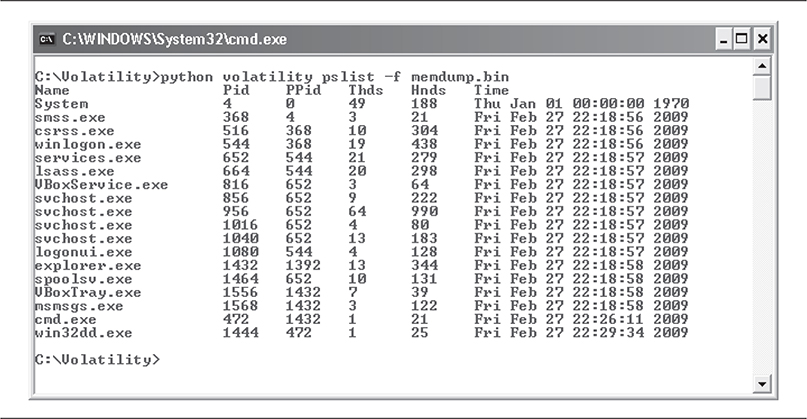807x419 pixels.
Task: Click svchost.exe with Pid 956
Action: (83, 212)
